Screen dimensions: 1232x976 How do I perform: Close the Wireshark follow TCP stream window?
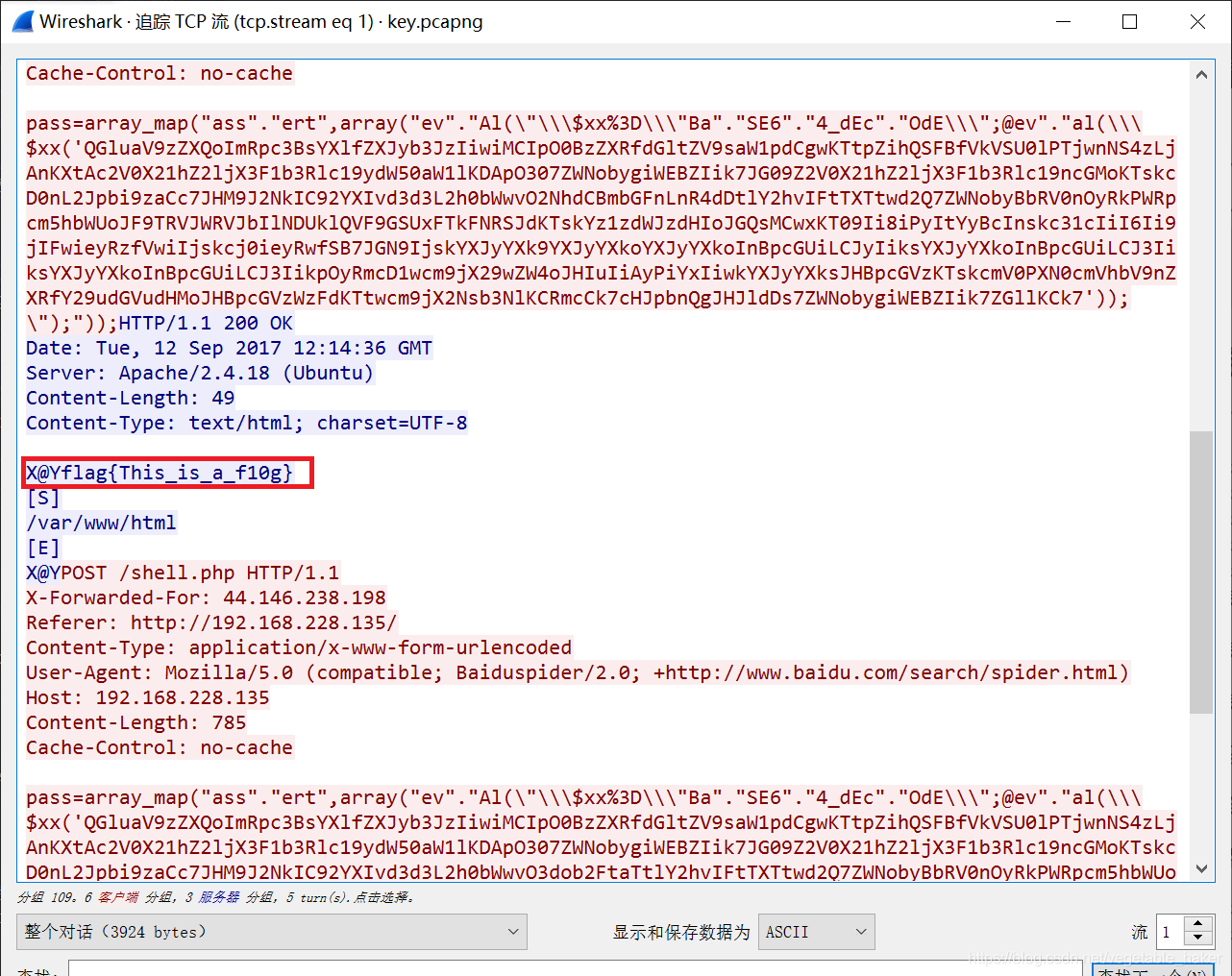point(1197,21)
